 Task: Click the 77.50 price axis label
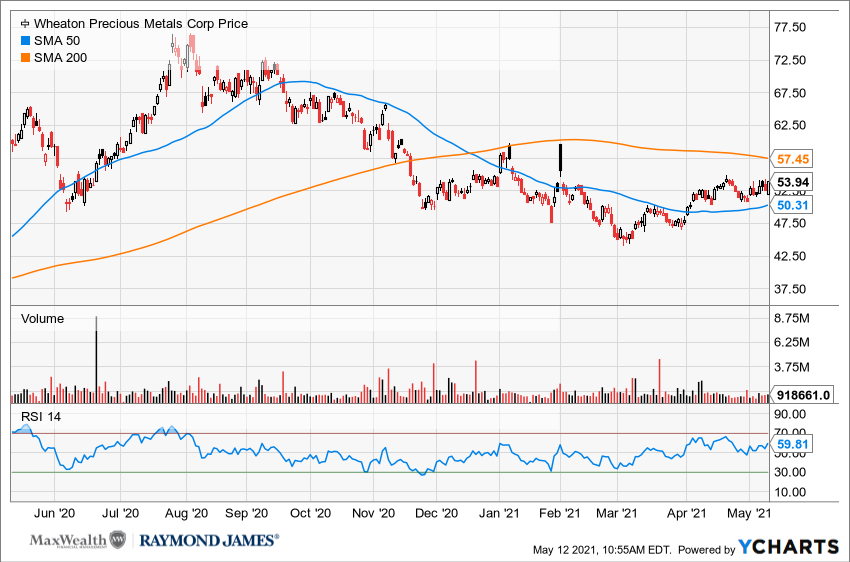(x=790, y=27)
